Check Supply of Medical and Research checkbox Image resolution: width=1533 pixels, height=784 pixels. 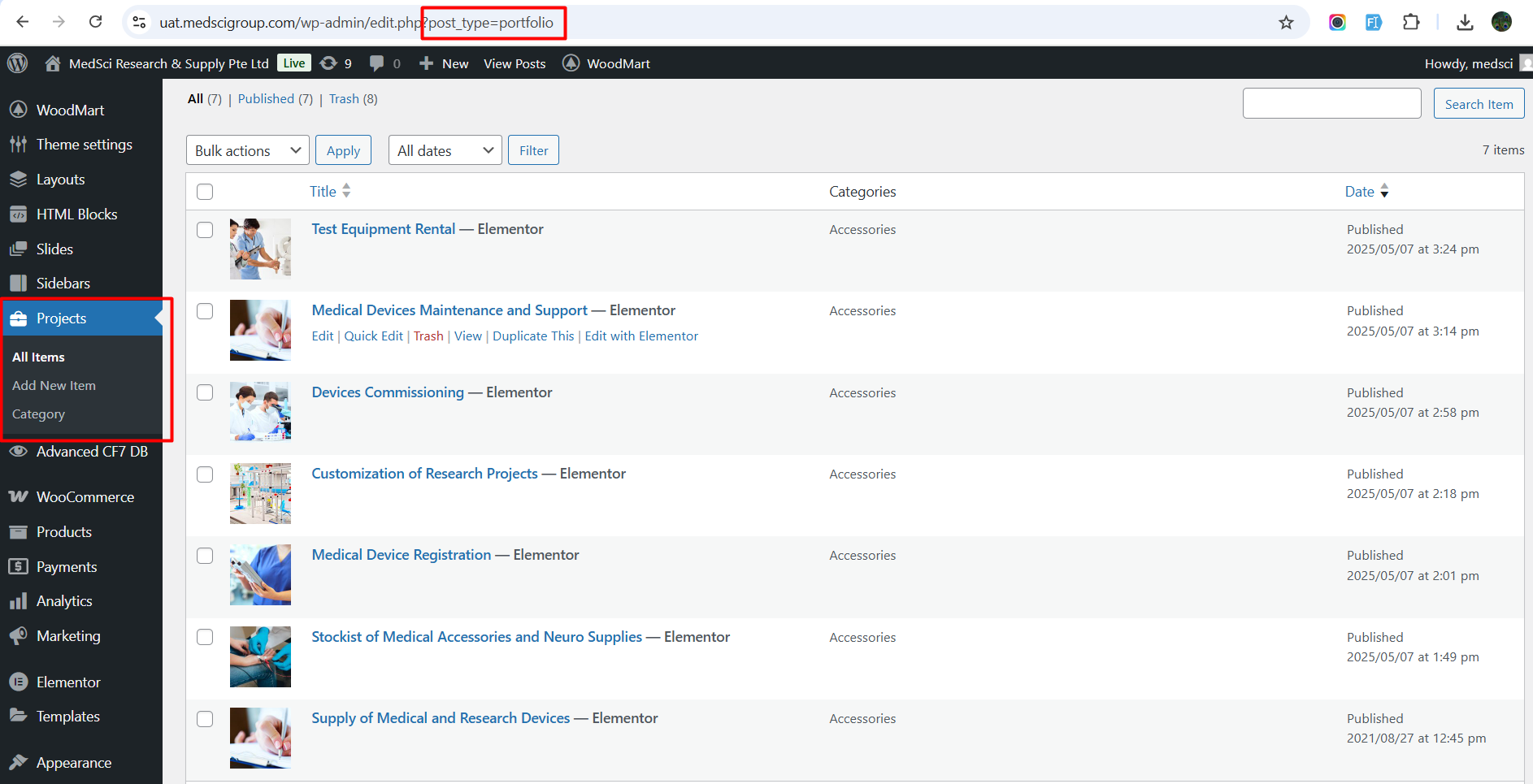coord(205,719)
